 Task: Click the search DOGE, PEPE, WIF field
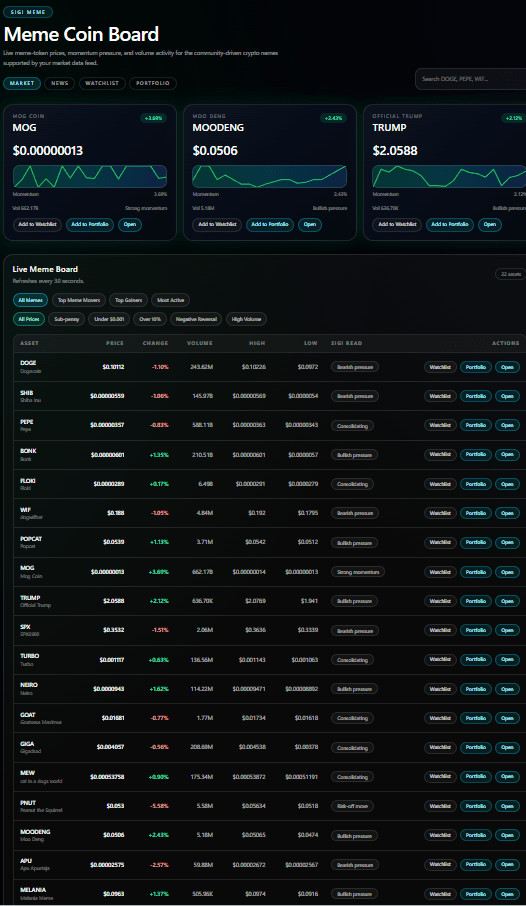tap(471, 79)
